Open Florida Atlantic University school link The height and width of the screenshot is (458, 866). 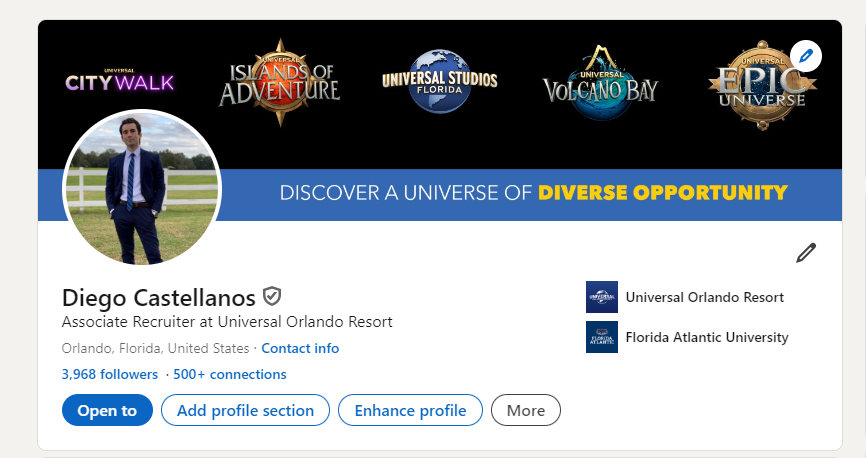[x=707, y=338]
